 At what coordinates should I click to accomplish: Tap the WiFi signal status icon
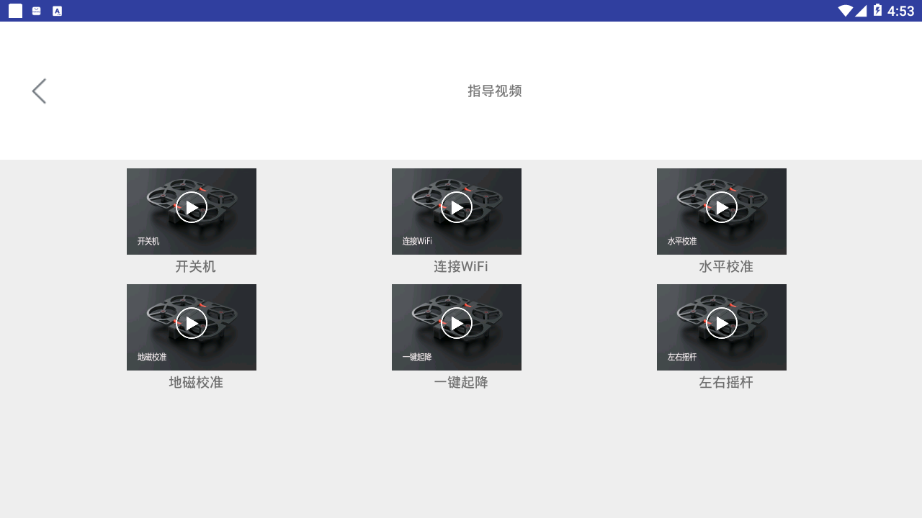pos(845,11)
